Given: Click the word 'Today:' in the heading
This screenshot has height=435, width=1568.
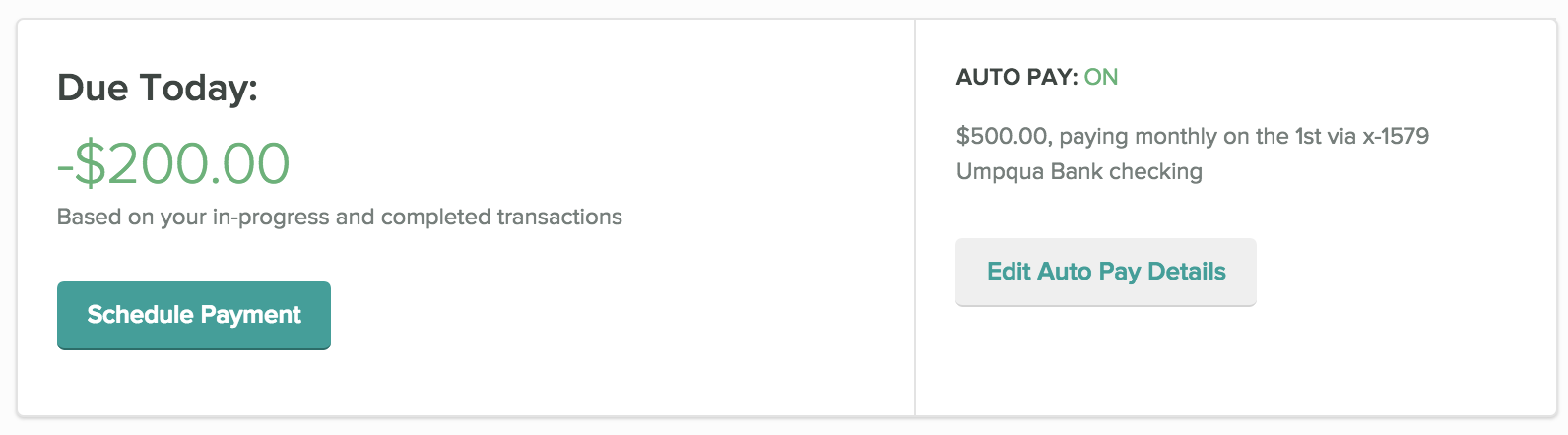Looking at the screenshot, I should tap(198, 88).
